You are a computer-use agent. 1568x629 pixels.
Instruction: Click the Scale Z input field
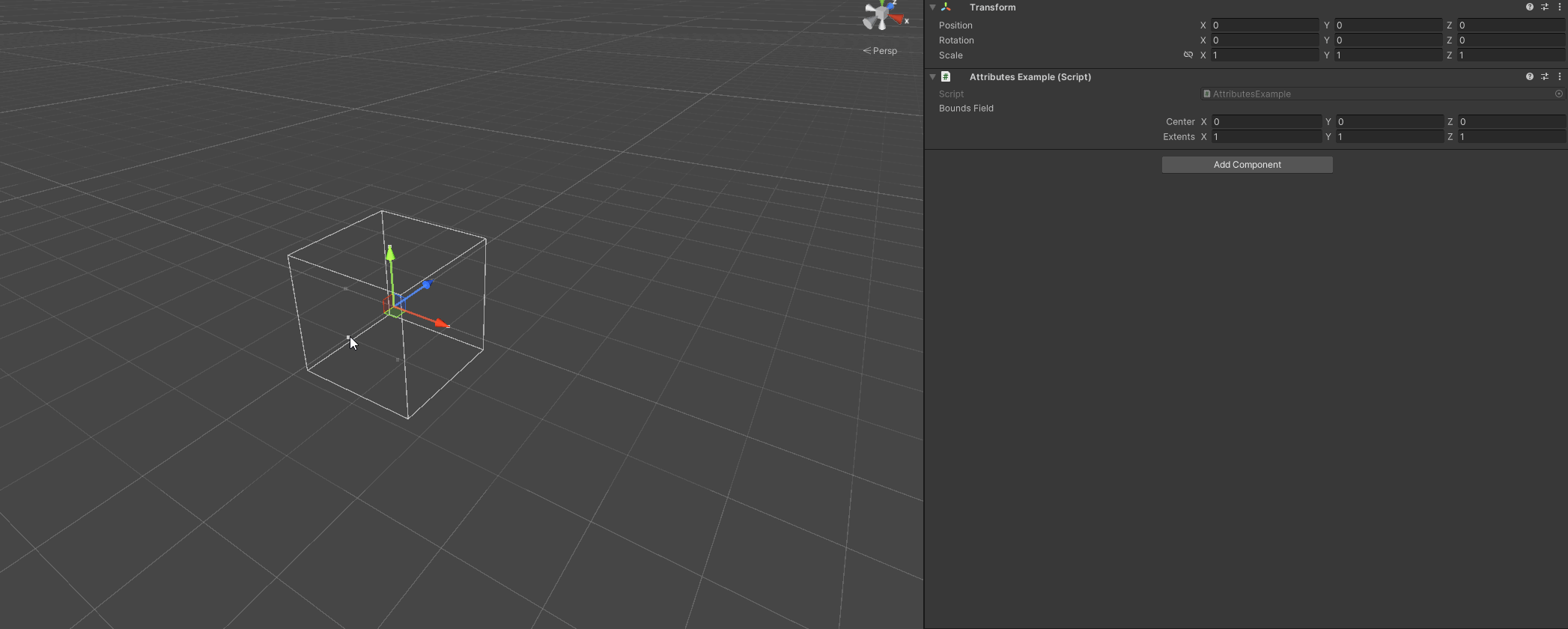click(x=1511, y=55)
